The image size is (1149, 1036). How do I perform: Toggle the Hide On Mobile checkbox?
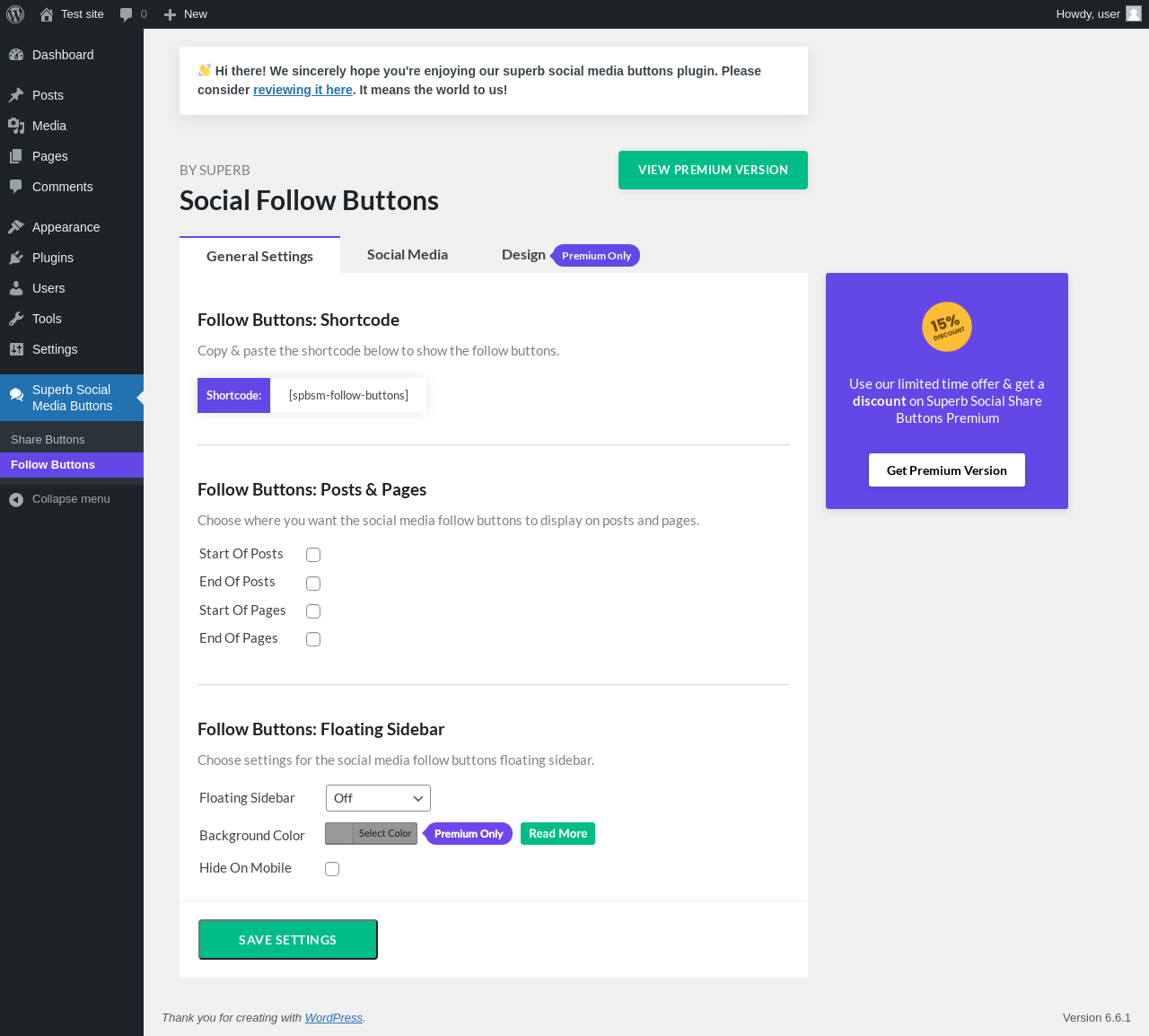pyautogui.click(x=332, y=869)
